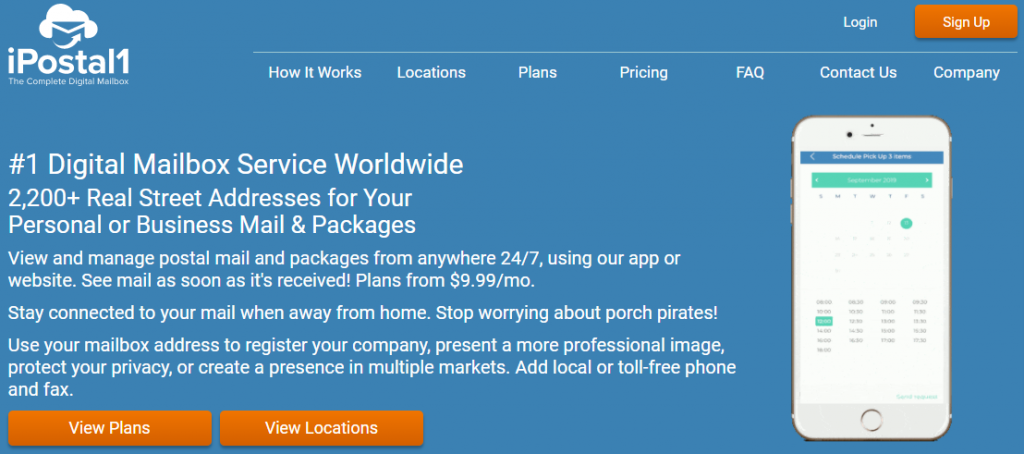Screen dimensions: 1024x454
Task: Click the '2,200+ Real Street Addresses' subheading
Action: pyautogui.click(x=212, y=210)
